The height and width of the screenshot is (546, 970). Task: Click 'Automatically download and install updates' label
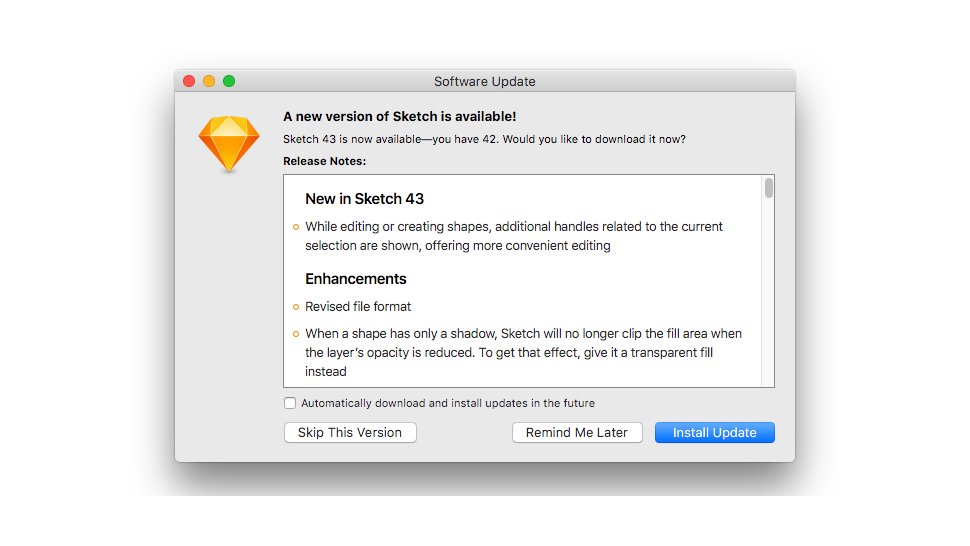pyautogui.click(x=448, y=403)
